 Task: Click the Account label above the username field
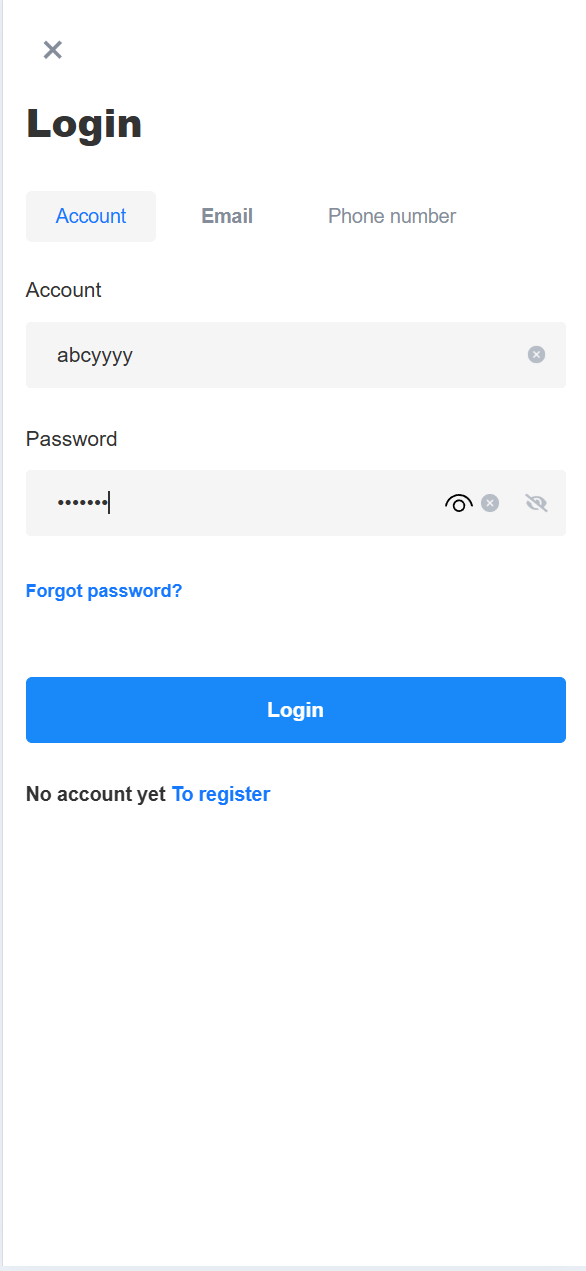point(64,290)
